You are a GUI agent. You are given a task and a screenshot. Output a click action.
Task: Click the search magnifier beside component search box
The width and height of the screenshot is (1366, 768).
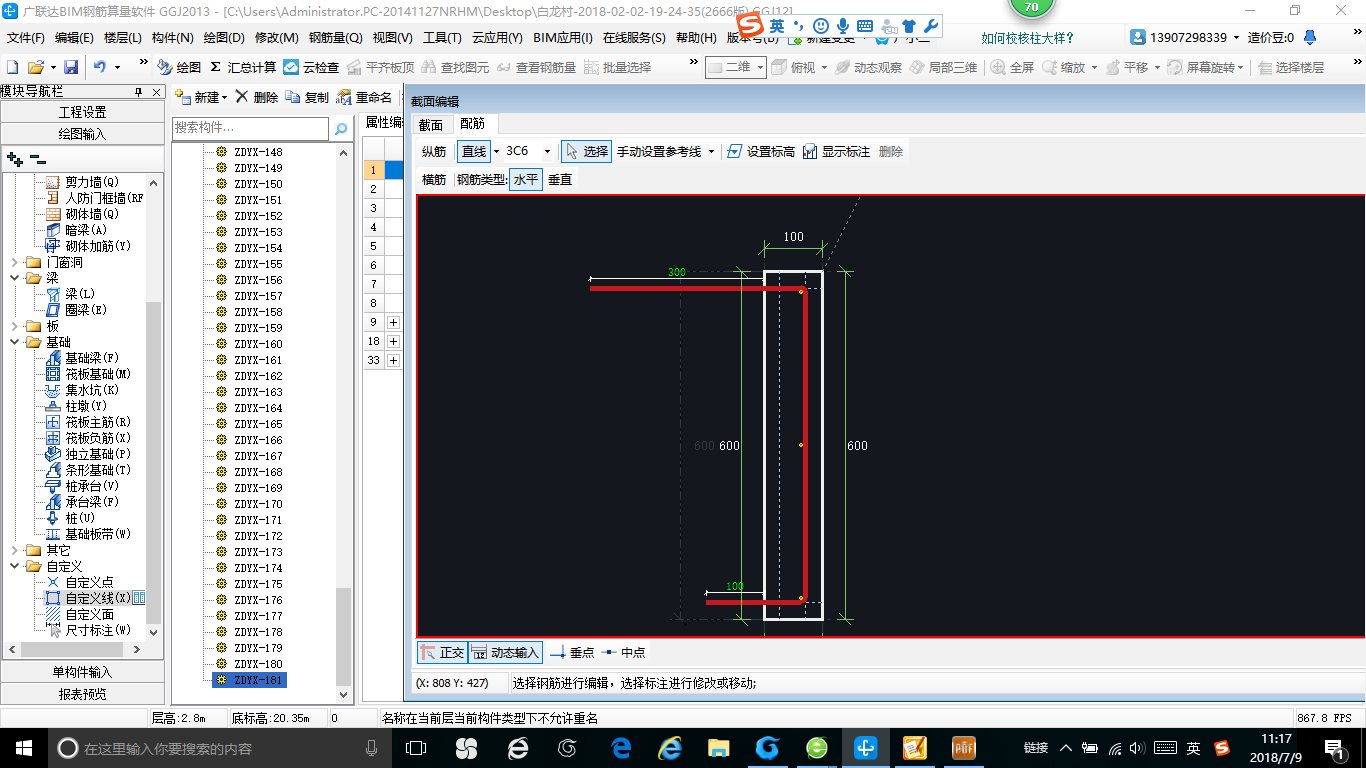click(x=340, y=128)
